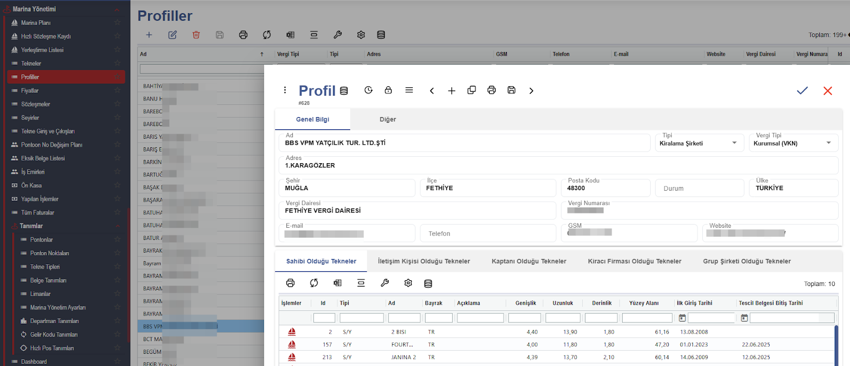Favorite Marina Planı with its star
The height and width of the screenshot is (366, 850).
(117, 23)
